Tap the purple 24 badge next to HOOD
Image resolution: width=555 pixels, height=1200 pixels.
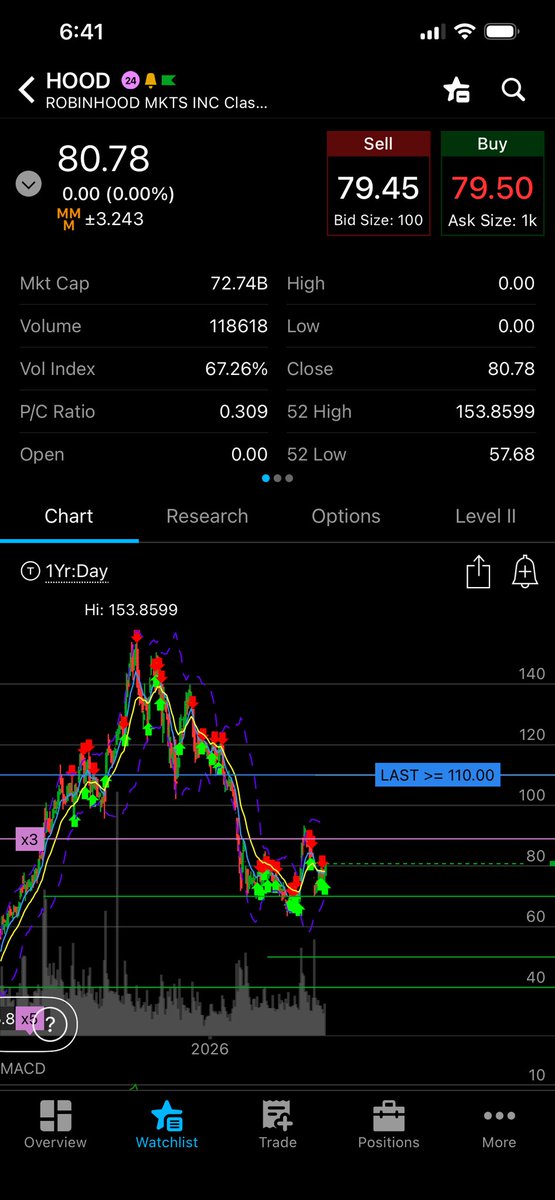(130, 80)
